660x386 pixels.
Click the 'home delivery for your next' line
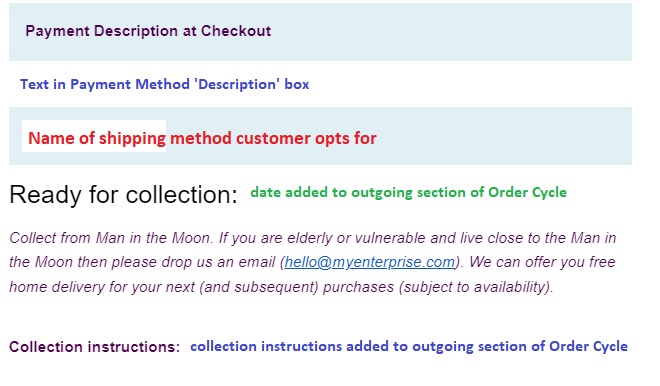tap(102, 287)
